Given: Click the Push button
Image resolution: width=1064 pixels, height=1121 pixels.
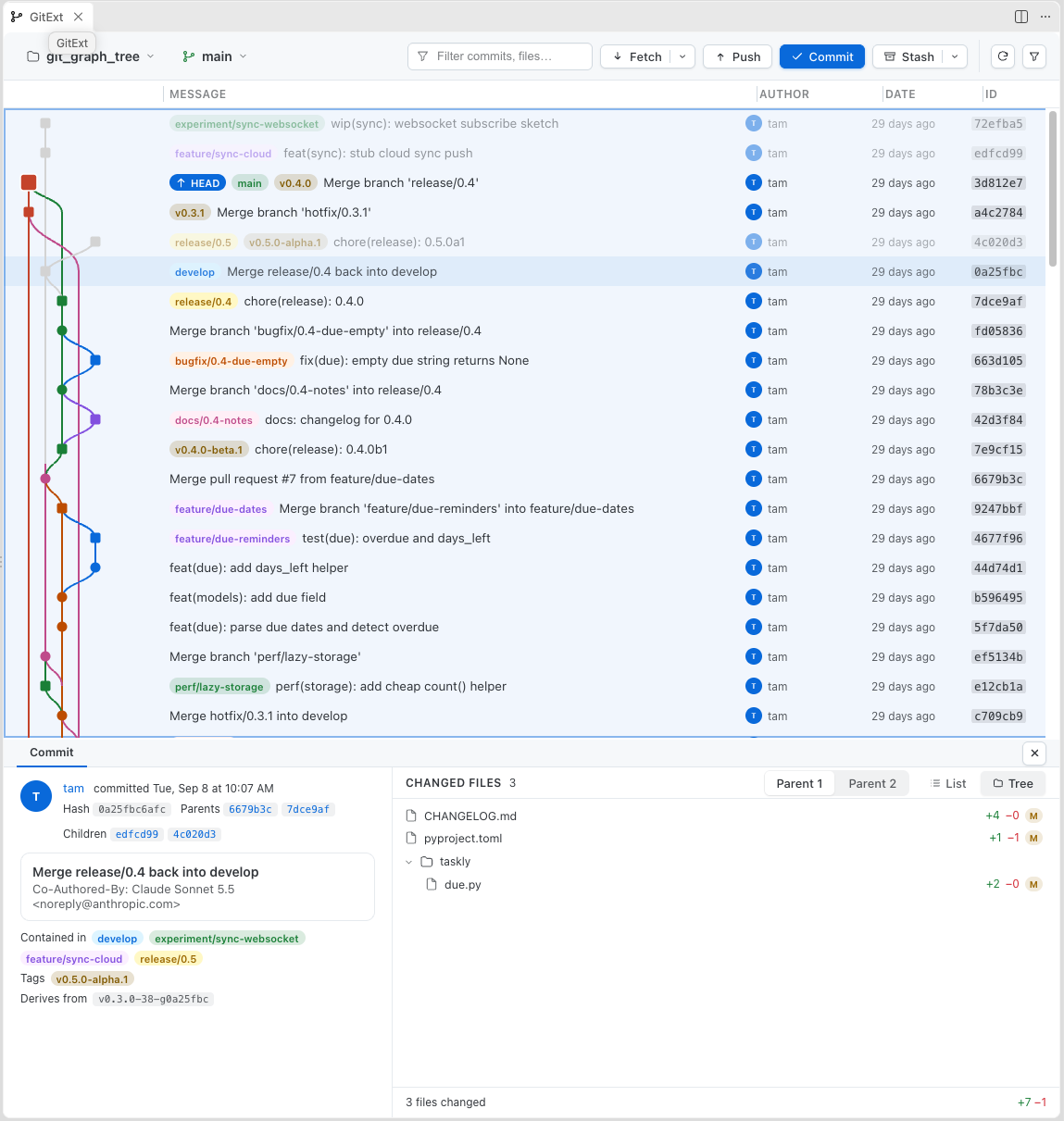Looking at the screenshot, I should [738, 56].
